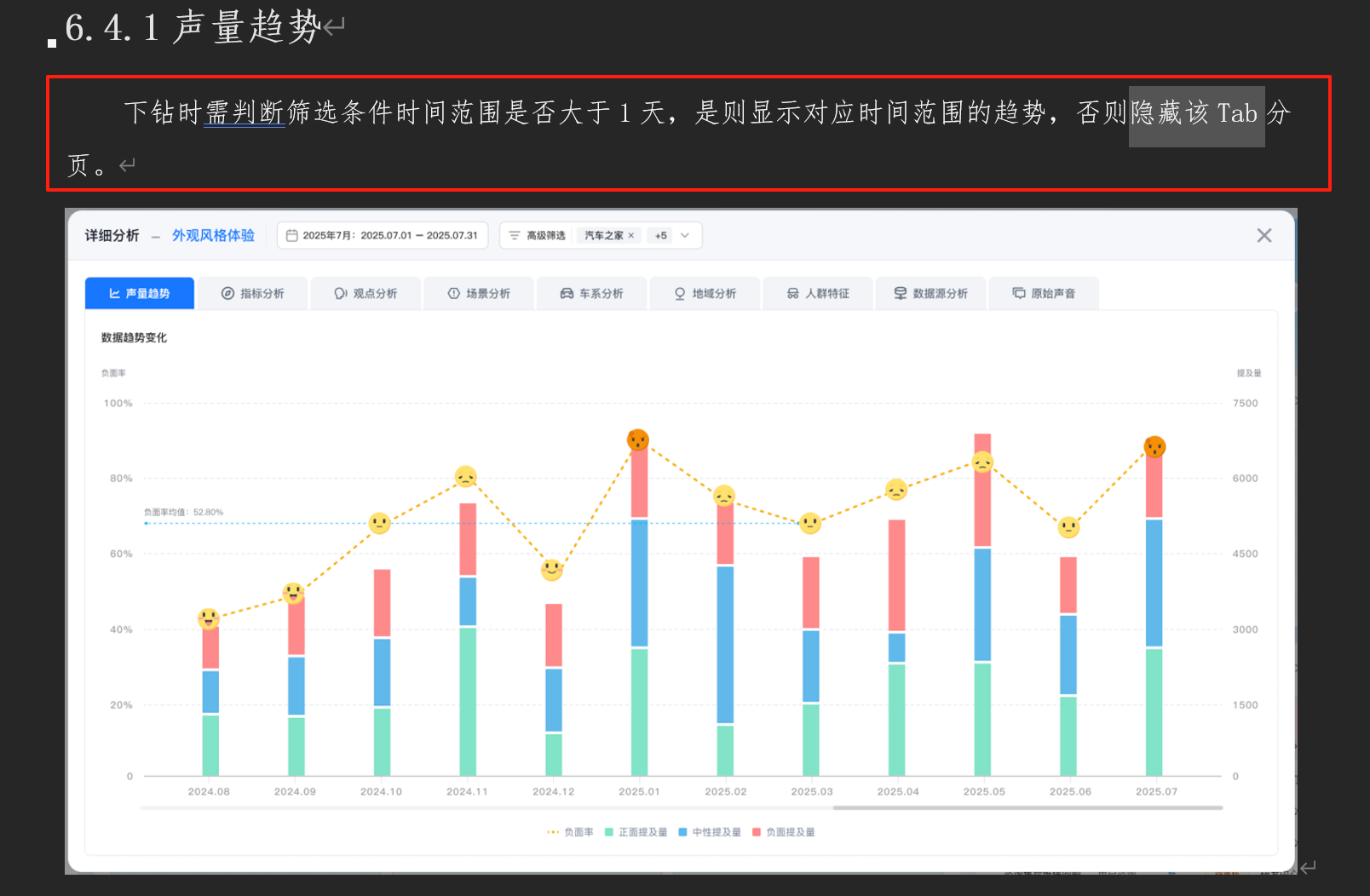
Task: Click the 外观风格体验 breadcrumb link
Action: [213, 236]
